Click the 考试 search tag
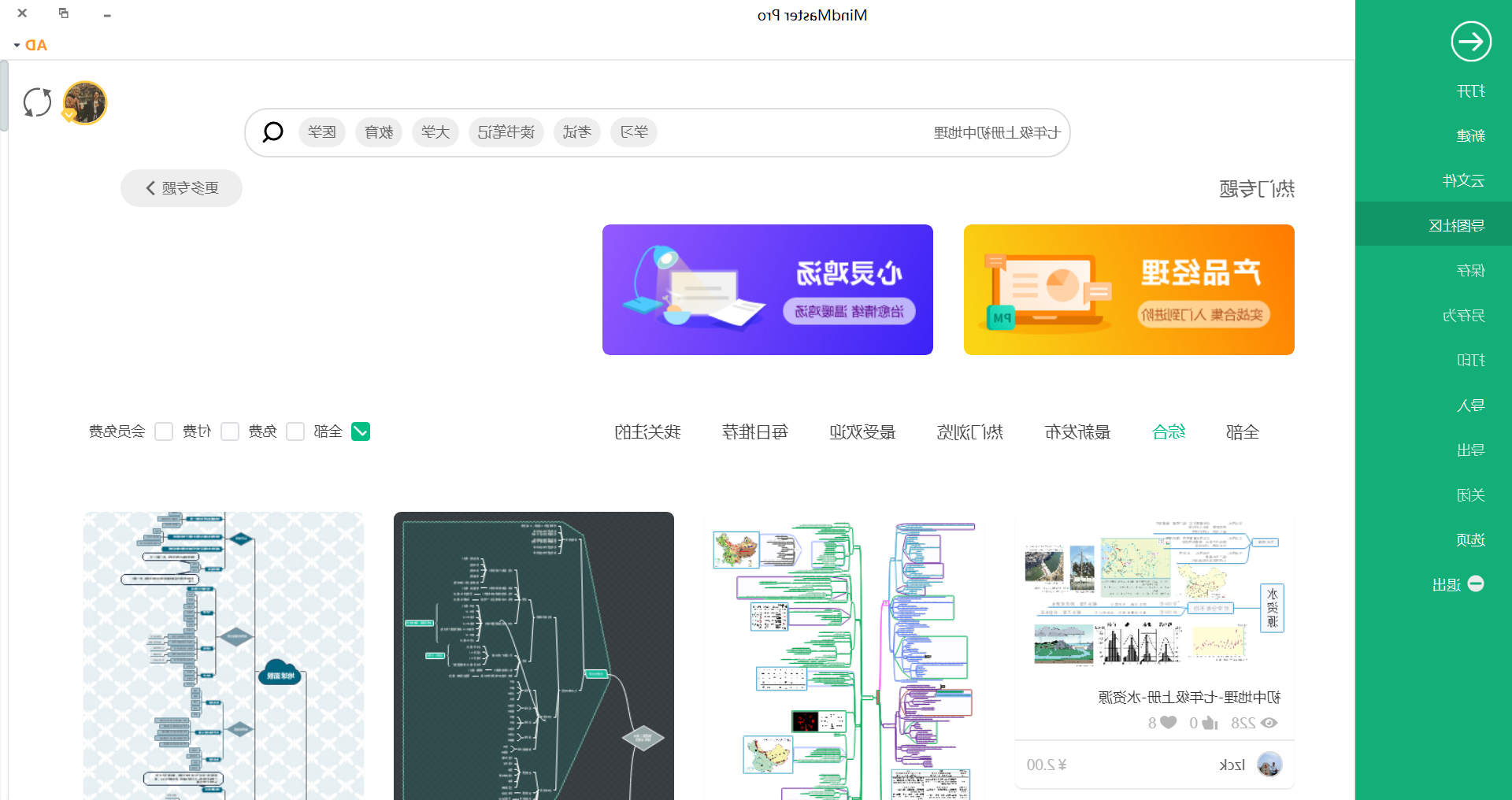 coord(577,132)
